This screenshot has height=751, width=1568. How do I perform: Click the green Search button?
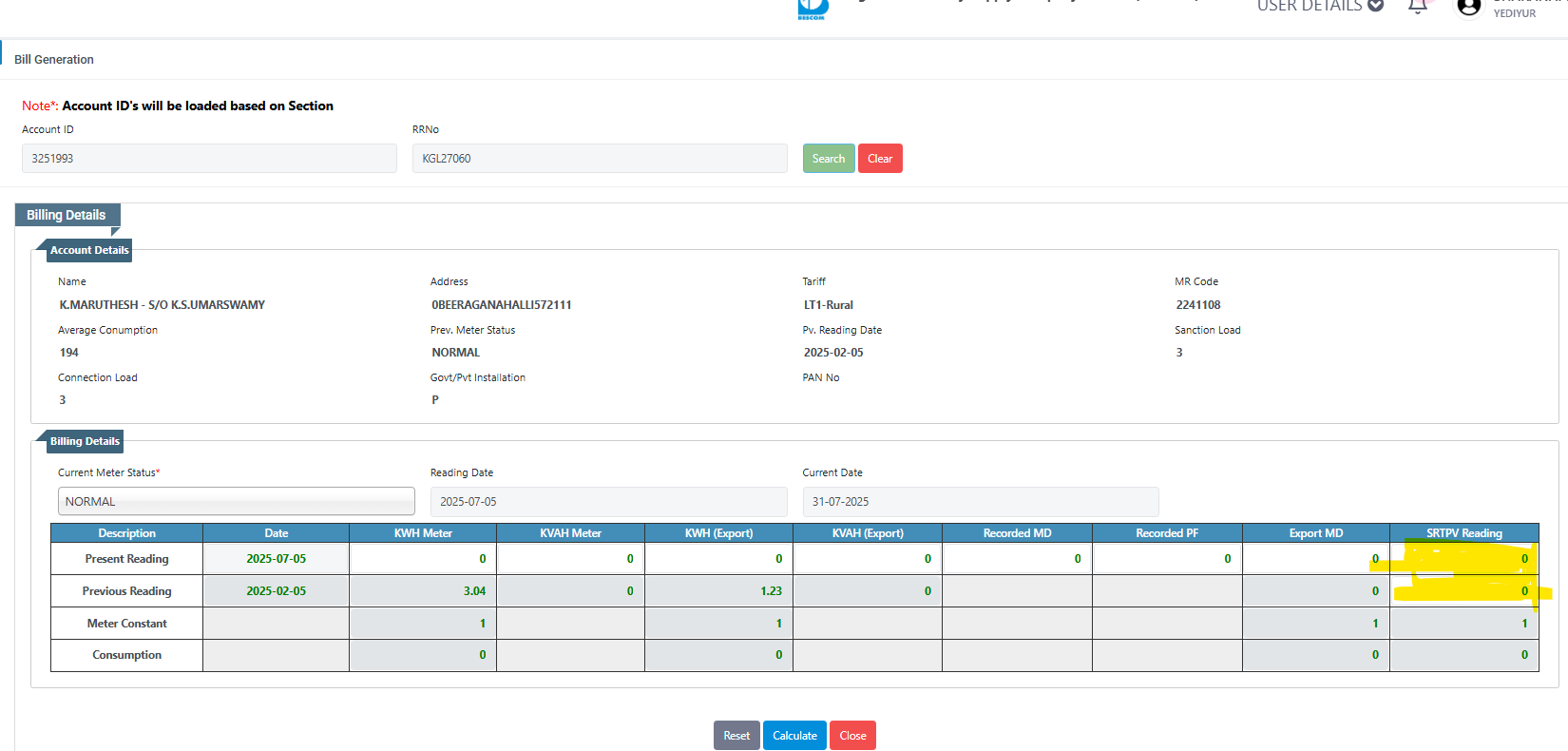[x=828, y=159]
